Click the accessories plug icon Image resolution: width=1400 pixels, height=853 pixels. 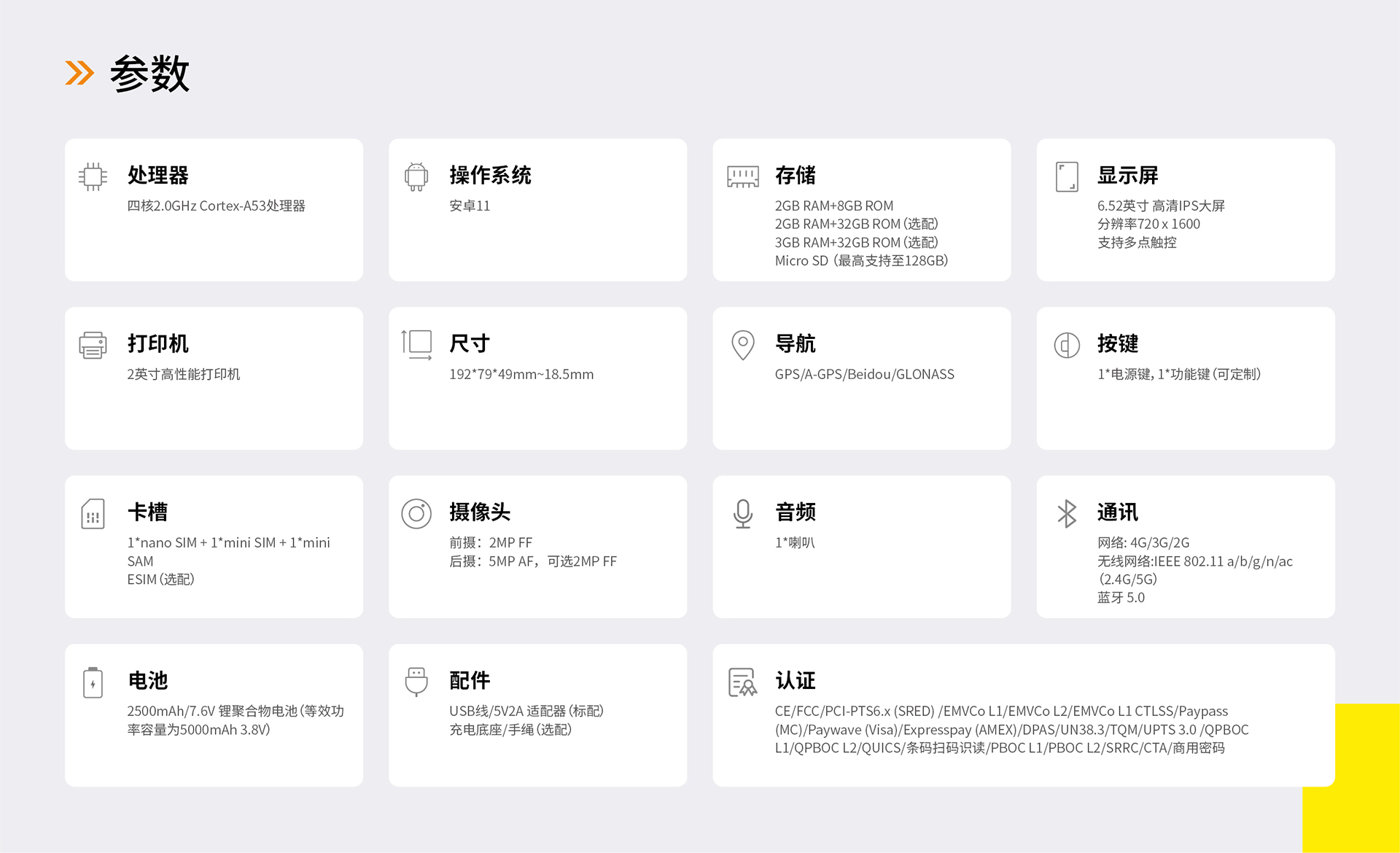(416, 682)
